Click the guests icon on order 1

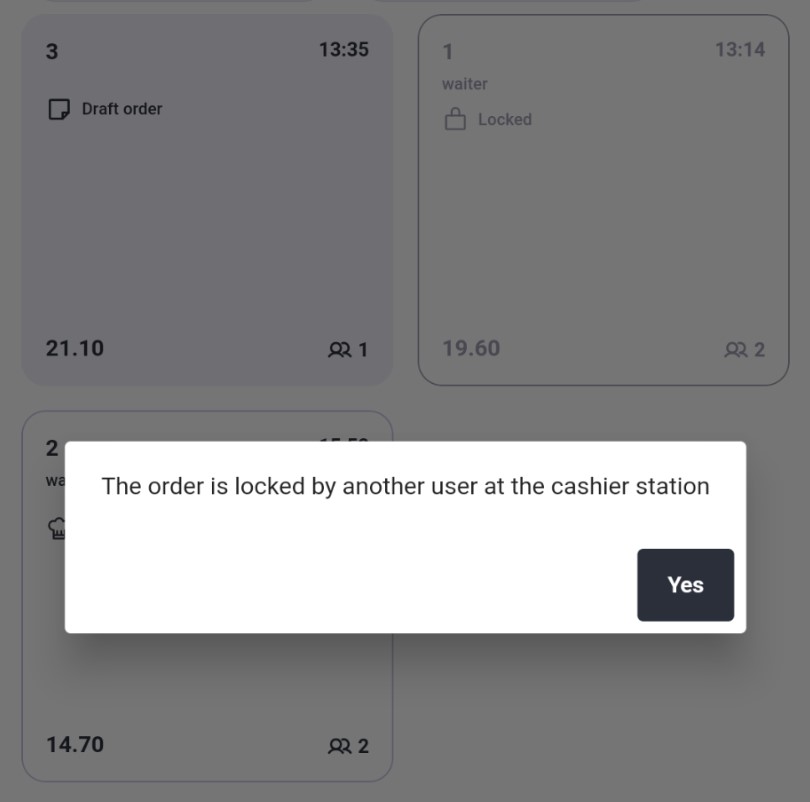[x=736, y=350]
